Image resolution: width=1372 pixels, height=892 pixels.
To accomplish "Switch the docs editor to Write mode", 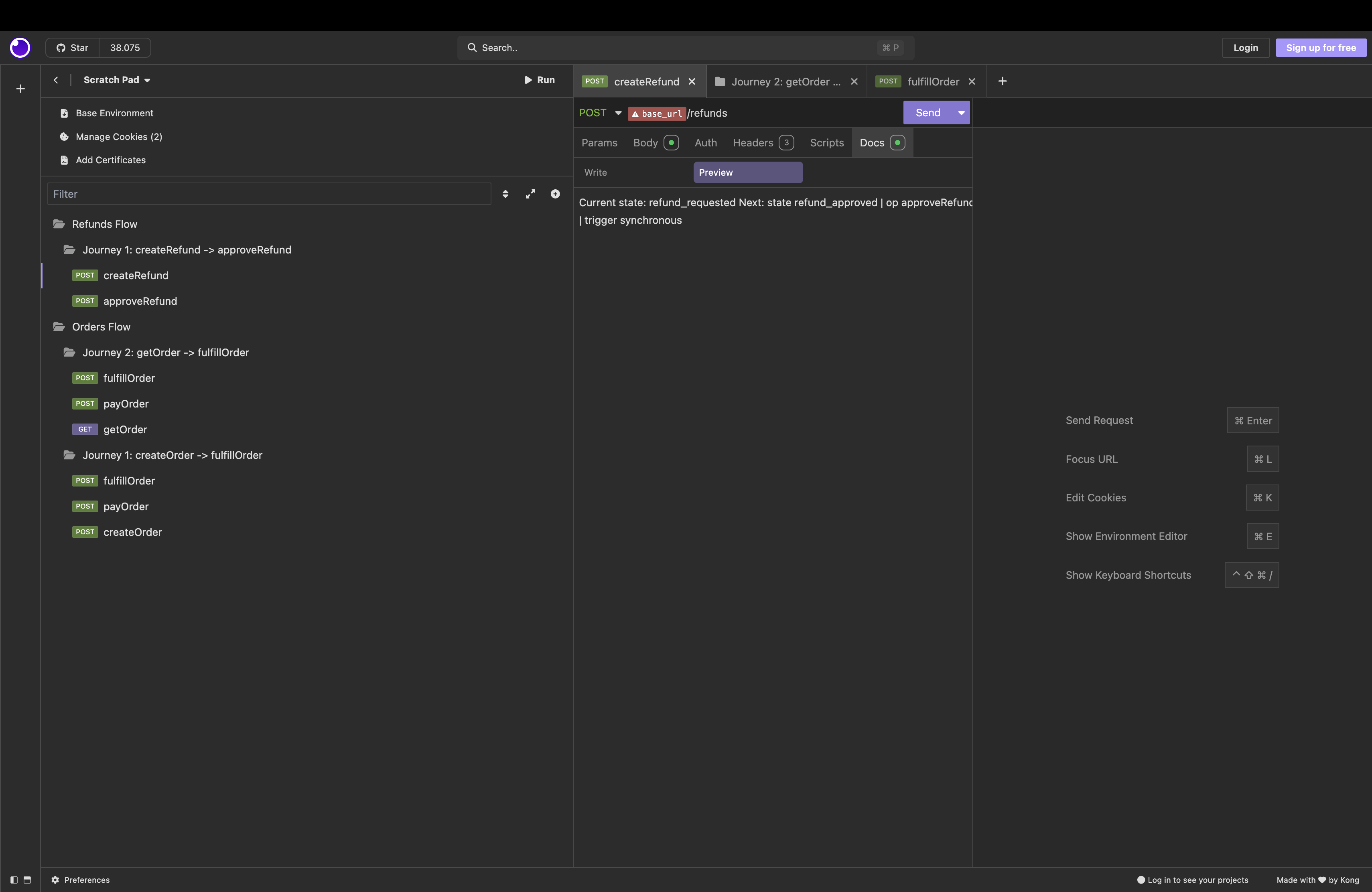I will (x=595, y=172).
